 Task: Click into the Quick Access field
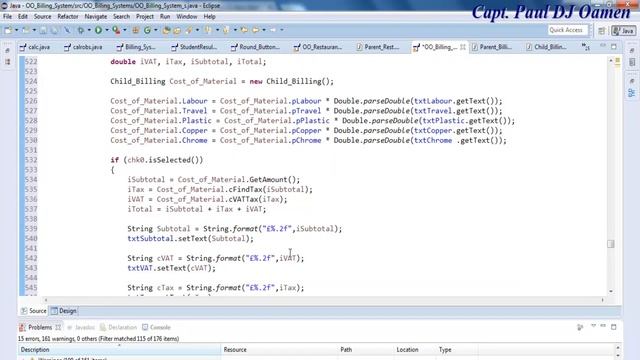568,30
